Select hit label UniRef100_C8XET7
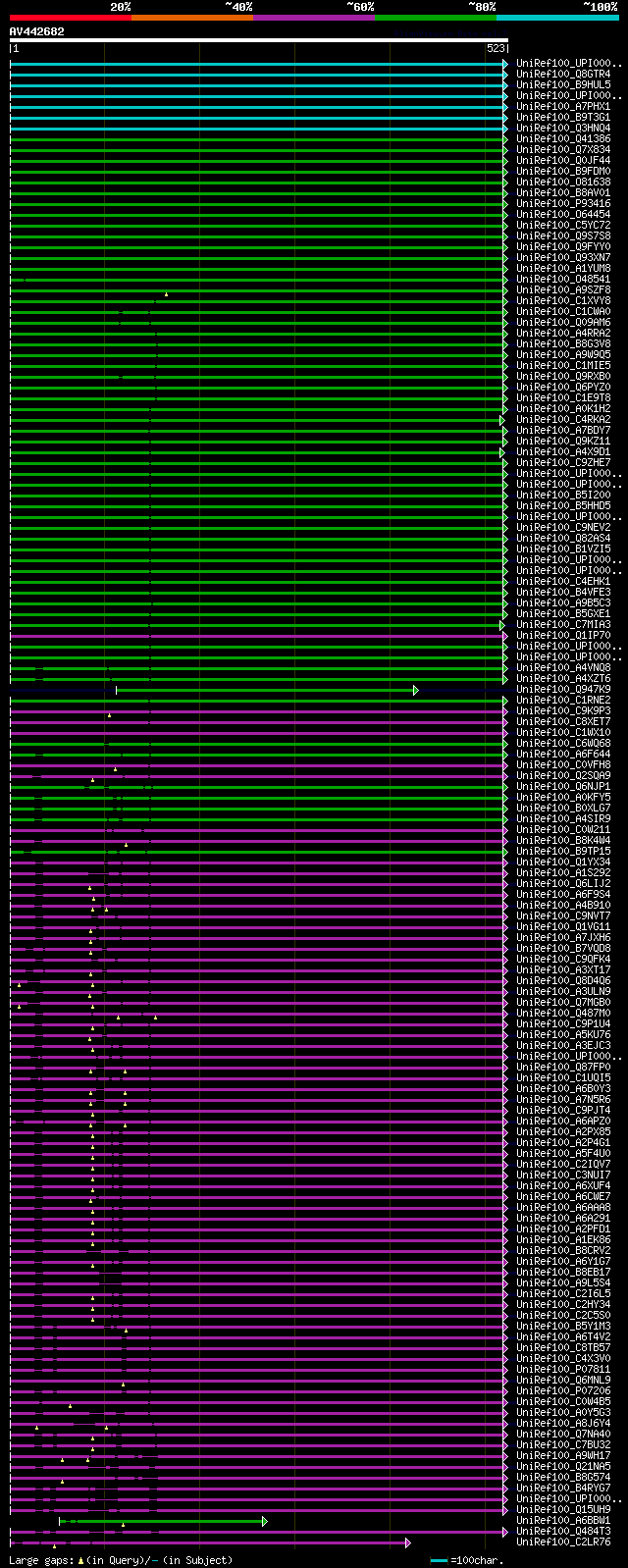Viewport: 628px width, 1568px height. (x=563, y=722)
